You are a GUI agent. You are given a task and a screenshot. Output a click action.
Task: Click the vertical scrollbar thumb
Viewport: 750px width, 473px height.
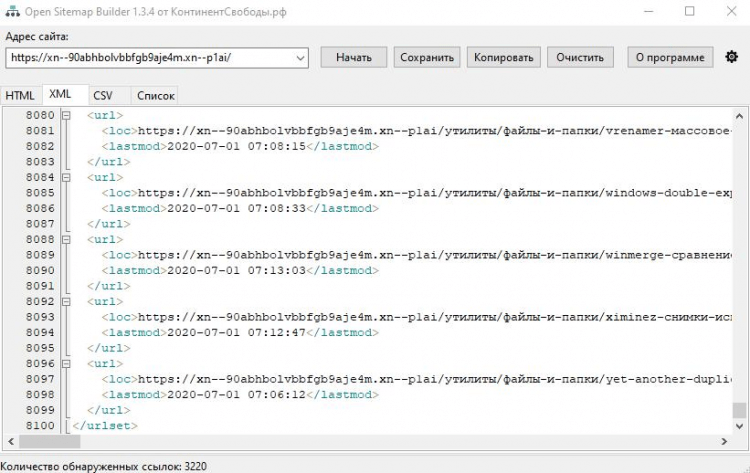click(x=739, y=410)
